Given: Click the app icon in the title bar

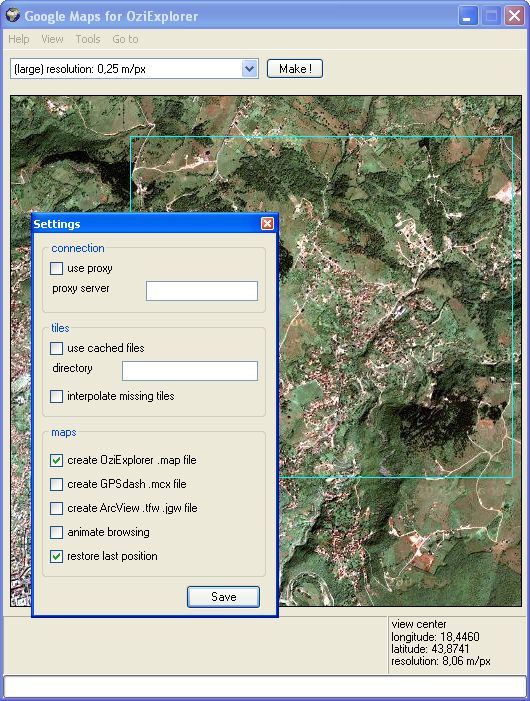Looking at the screenshot, I should (x=13, y=16).
